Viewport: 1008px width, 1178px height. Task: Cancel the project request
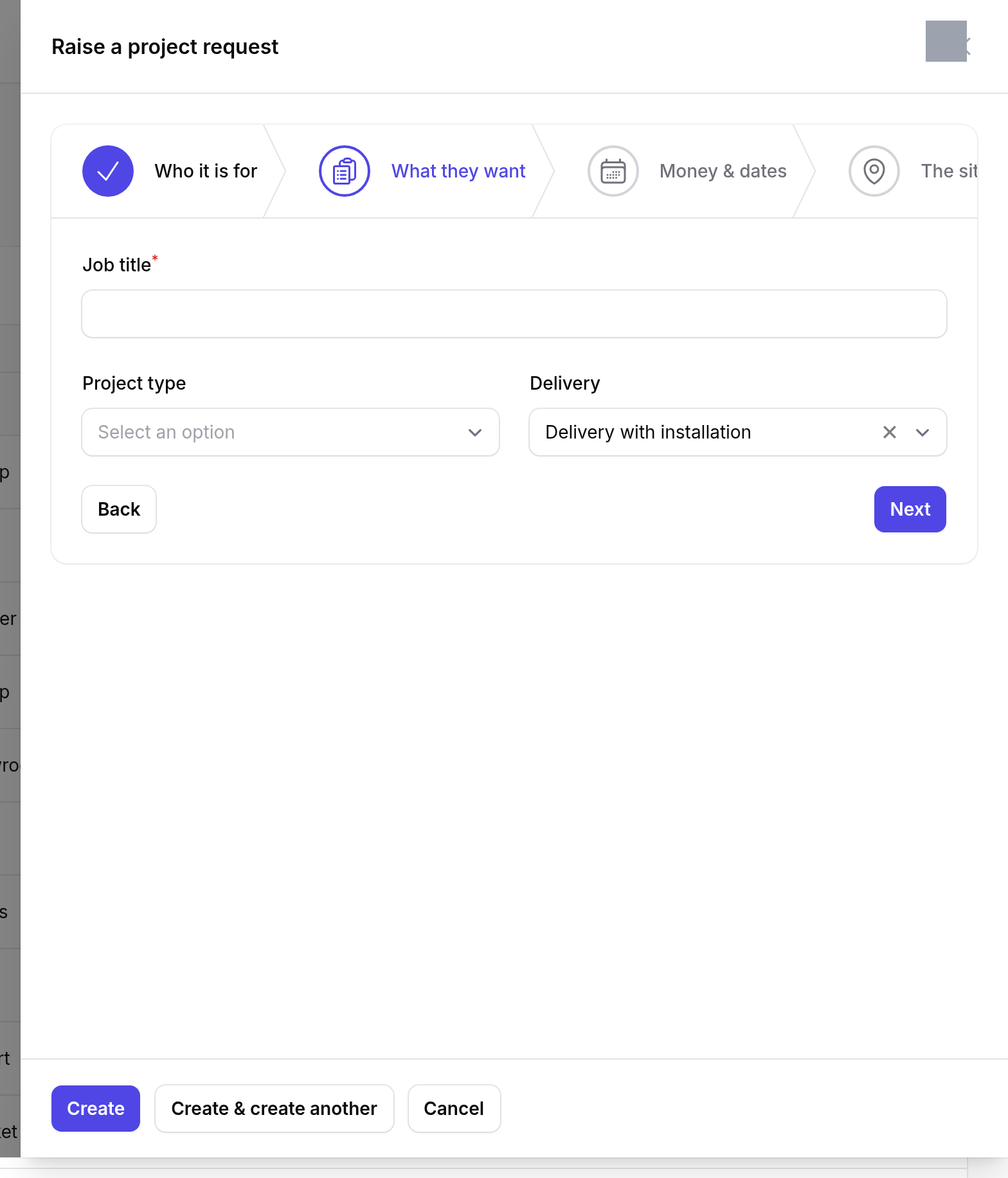[454, 1109]
